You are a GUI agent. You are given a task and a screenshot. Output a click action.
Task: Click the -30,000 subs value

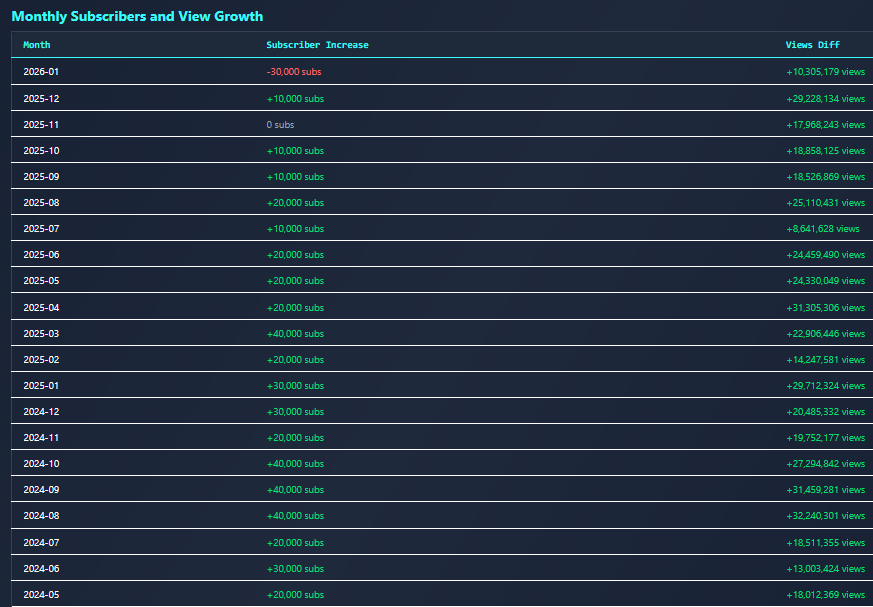coord(294,72)
